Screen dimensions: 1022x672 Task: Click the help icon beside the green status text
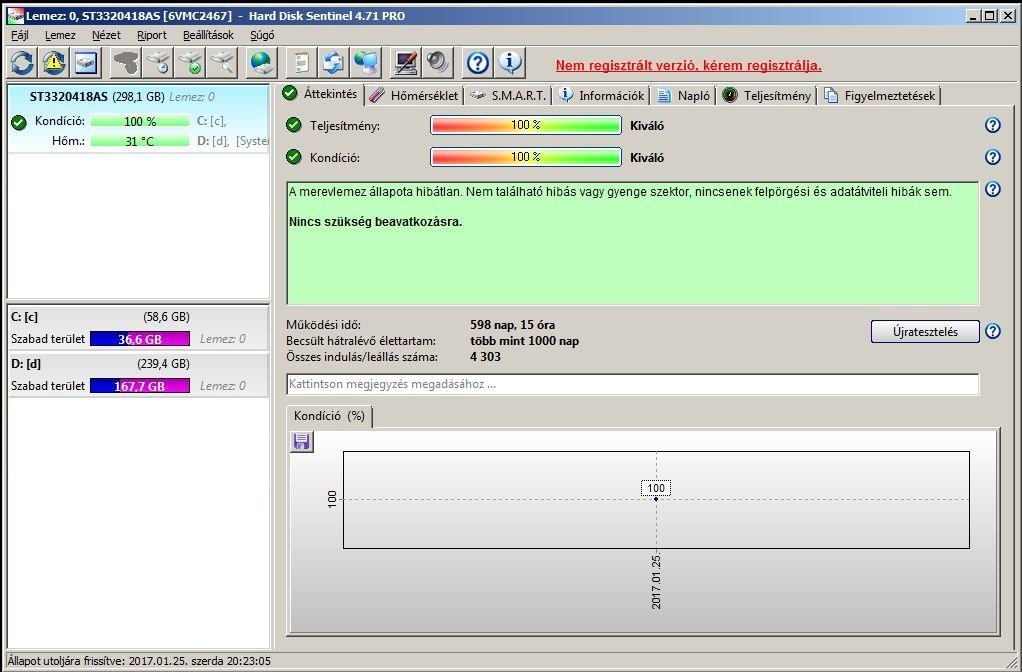[992, 189]
